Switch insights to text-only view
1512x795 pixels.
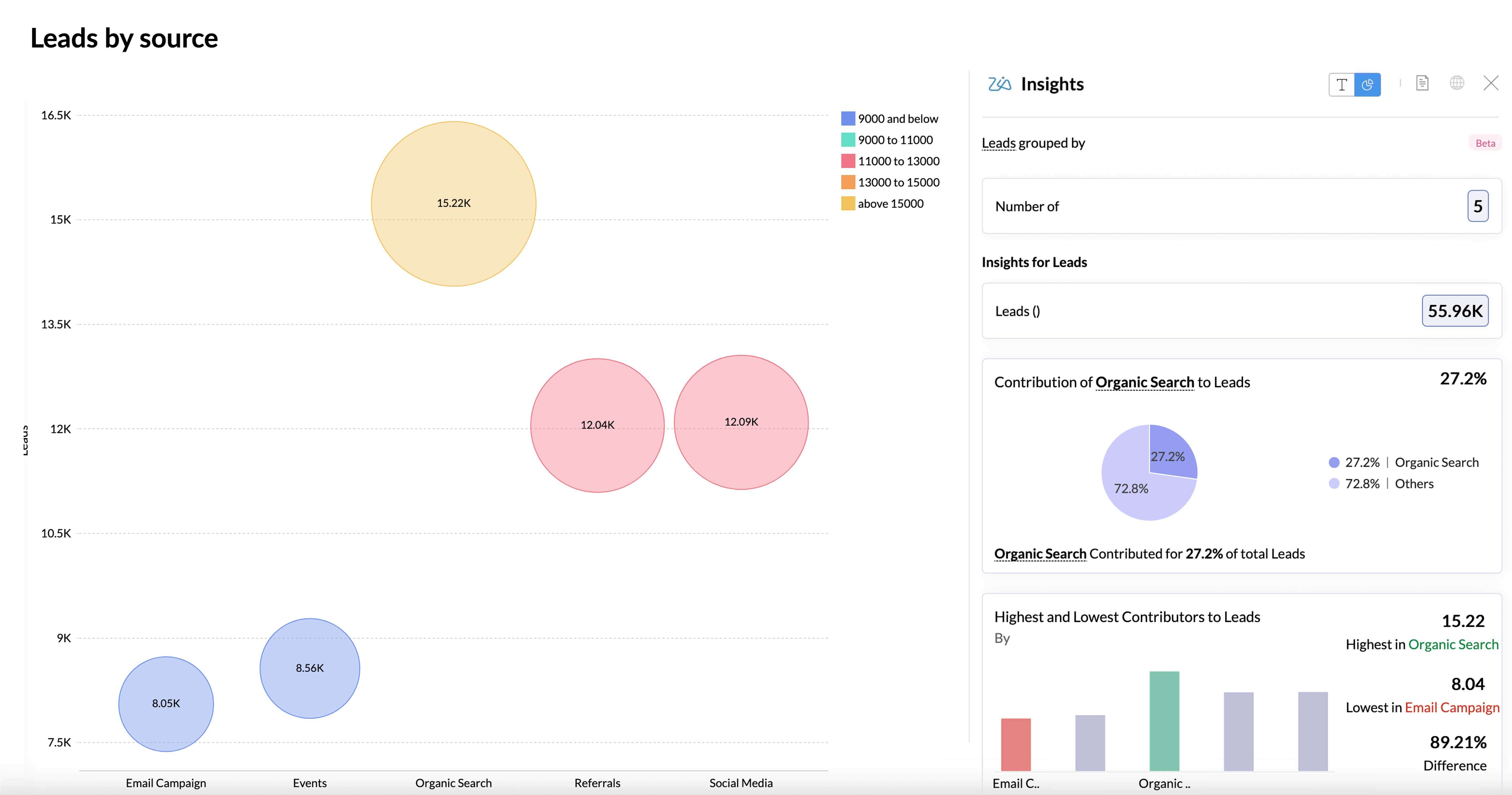pos(1342,84)
